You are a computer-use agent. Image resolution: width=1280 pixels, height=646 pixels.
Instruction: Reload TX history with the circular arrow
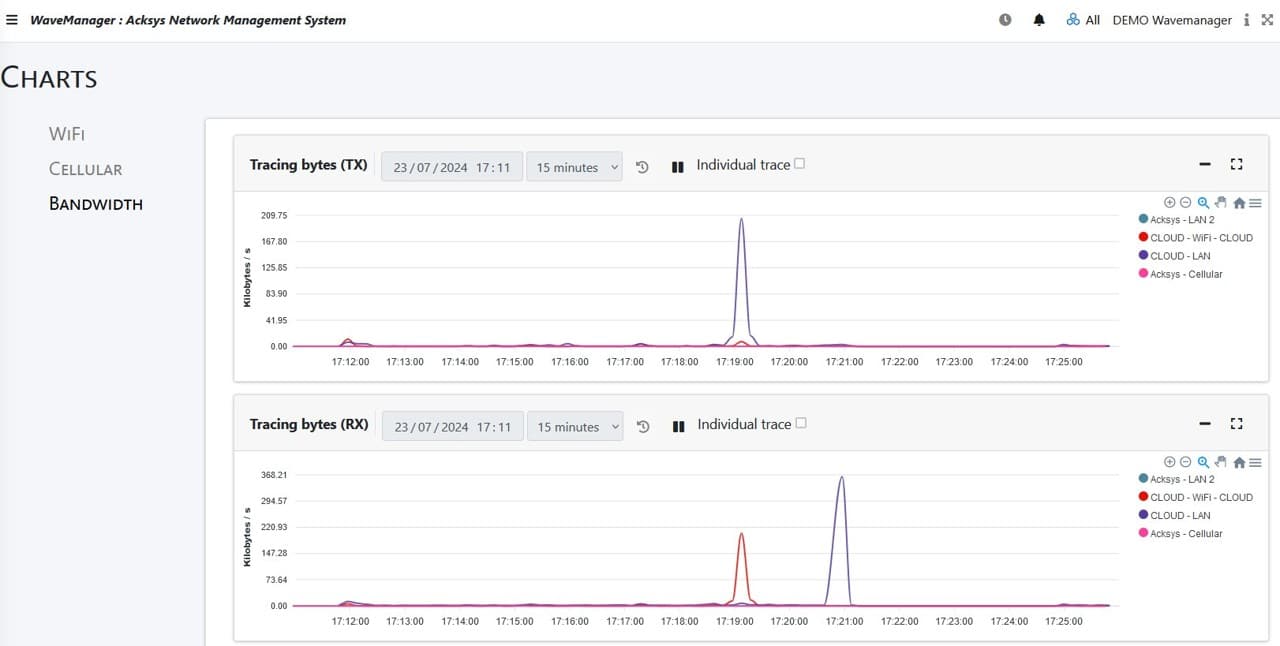[x=641, y=167]
